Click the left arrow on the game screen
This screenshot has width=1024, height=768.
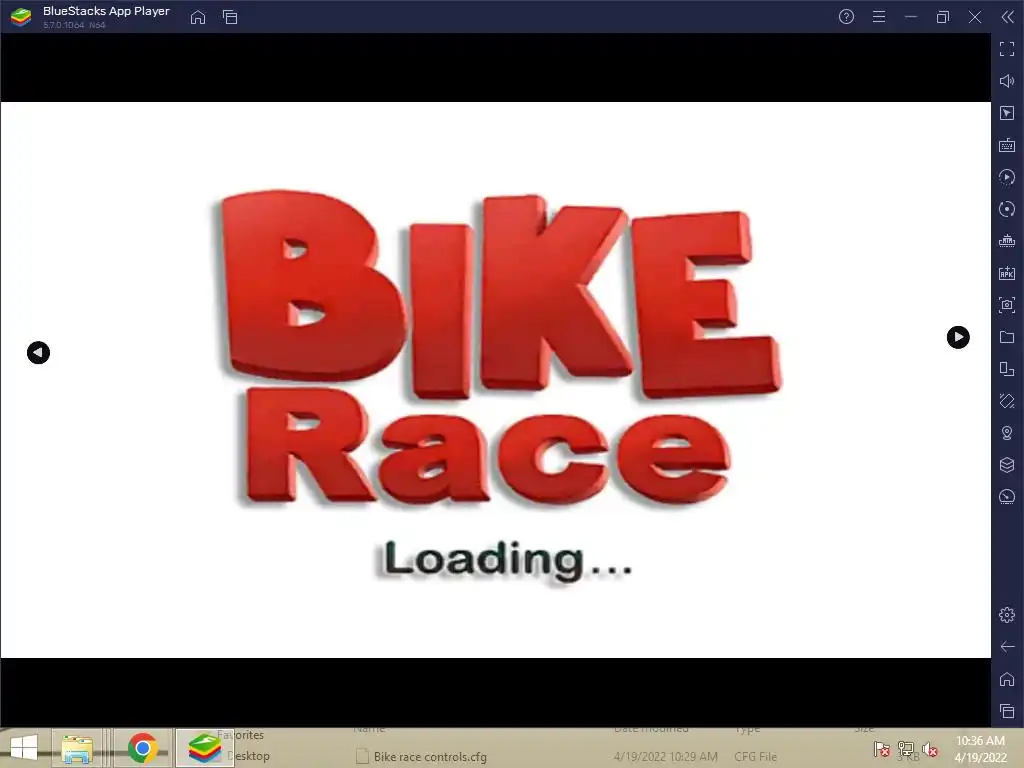39,353
